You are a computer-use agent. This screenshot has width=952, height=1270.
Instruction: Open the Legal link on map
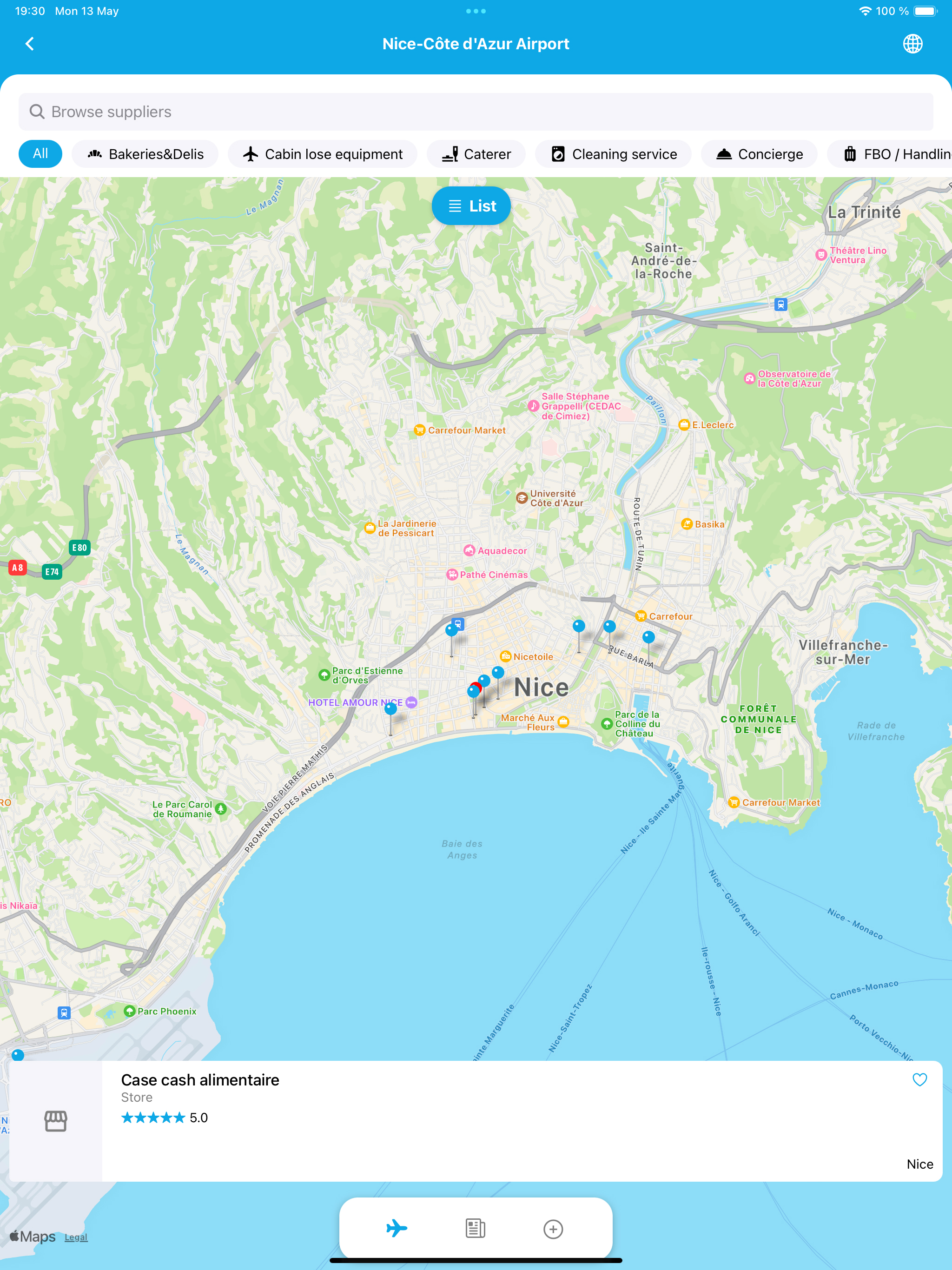(76, 1237)
